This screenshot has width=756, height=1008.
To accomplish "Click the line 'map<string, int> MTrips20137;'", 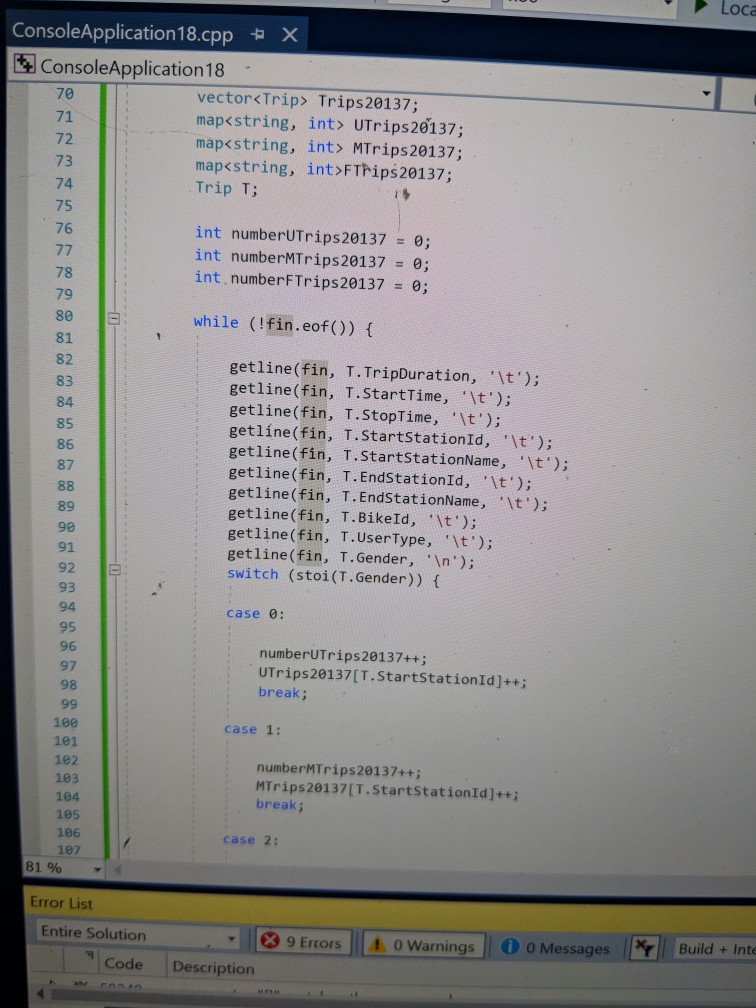I will (329, 148).
